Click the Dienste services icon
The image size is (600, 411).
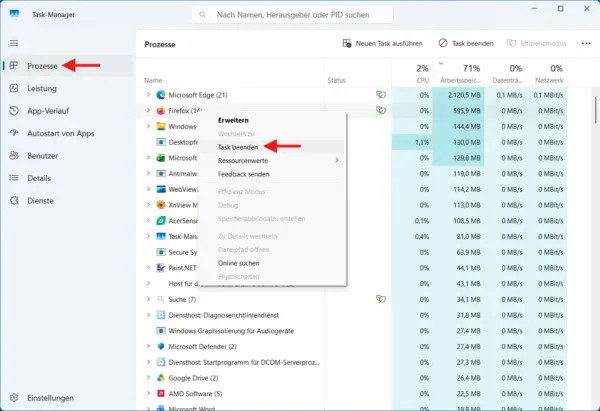14,201
